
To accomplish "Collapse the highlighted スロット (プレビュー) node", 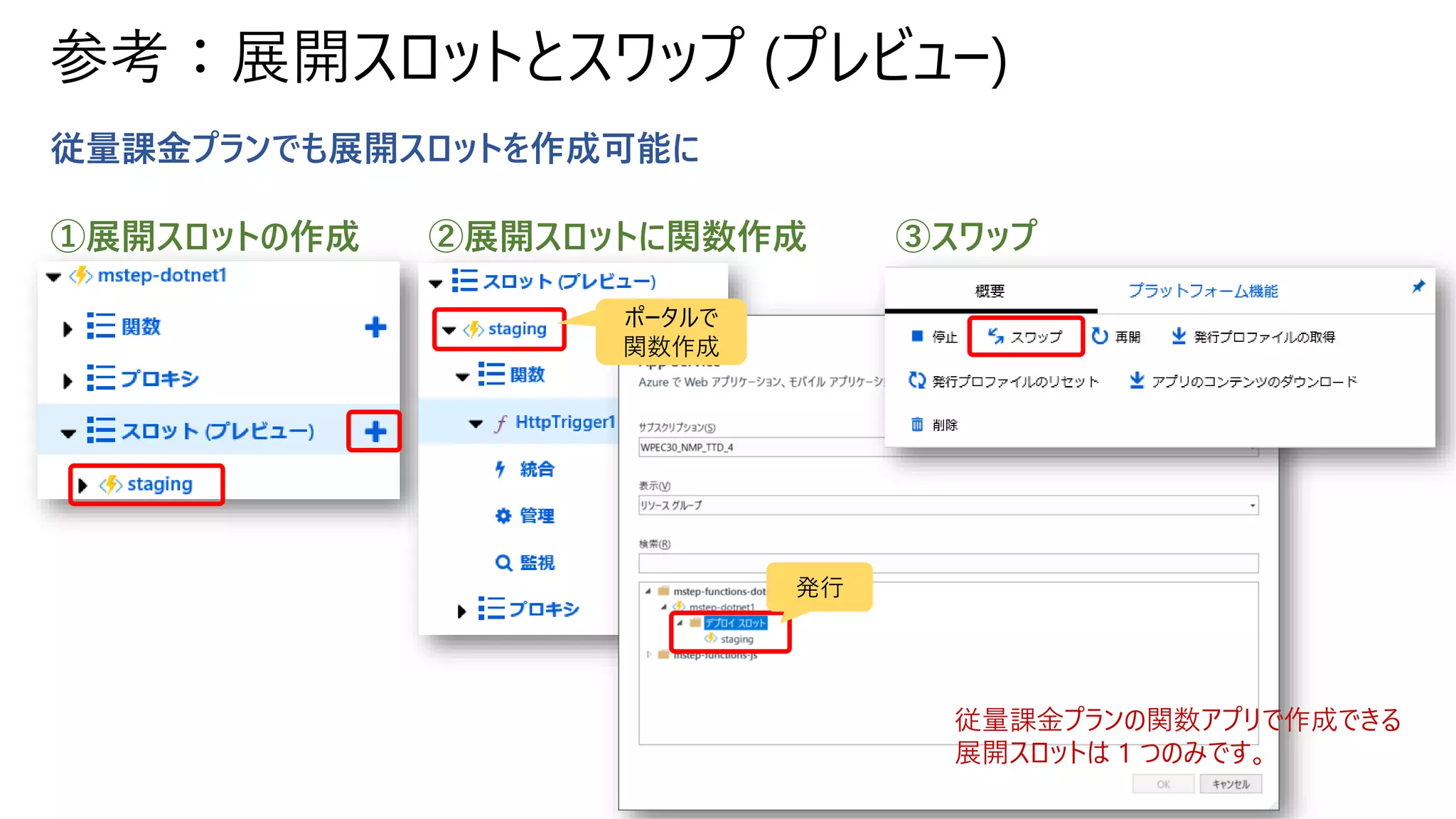I will pos(68,433).
